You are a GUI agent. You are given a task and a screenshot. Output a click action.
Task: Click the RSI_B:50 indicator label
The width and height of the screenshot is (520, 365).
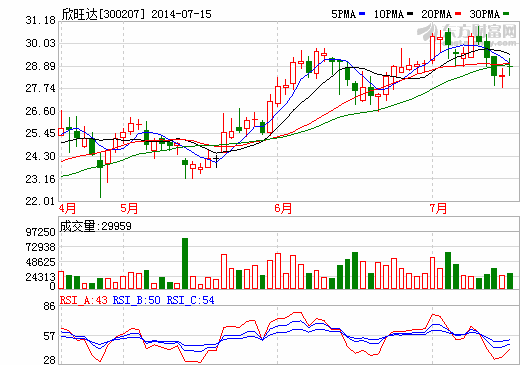[137, 300]
